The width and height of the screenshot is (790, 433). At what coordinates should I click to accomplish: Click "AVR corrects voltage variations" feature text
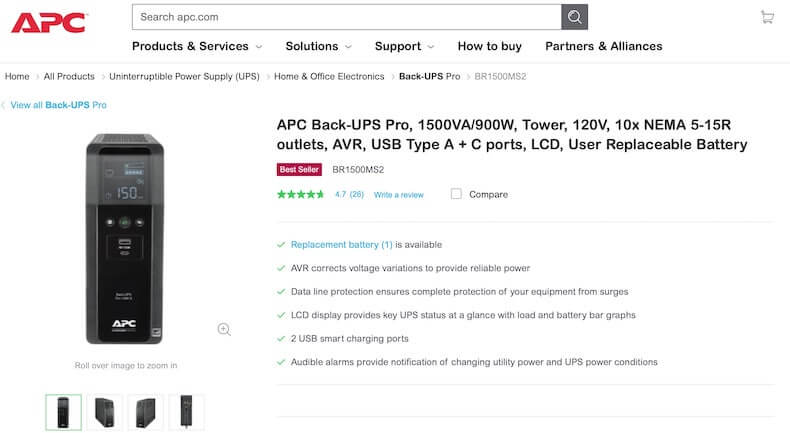411,268
